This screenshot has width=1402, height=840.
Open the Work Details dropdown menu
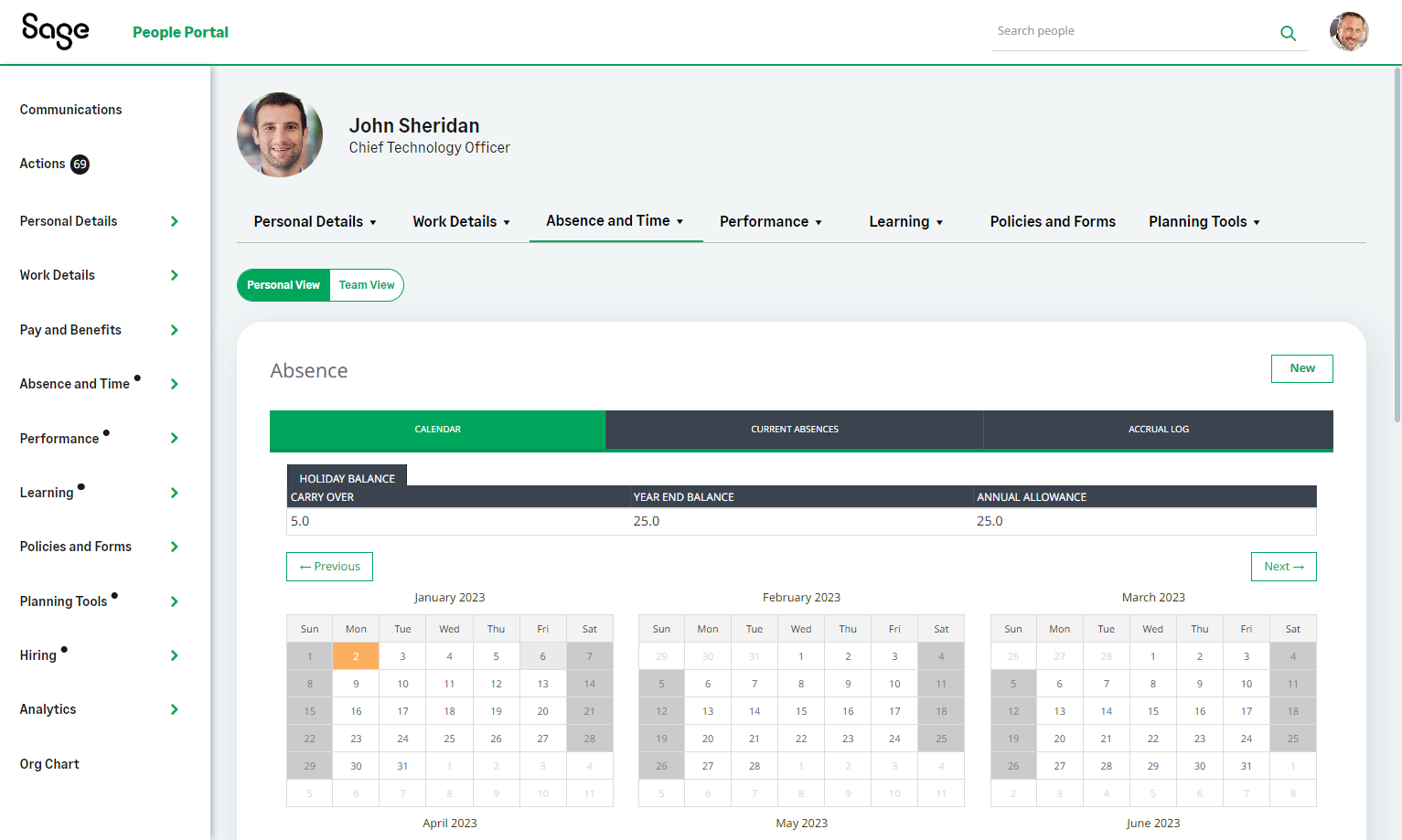point(461,222)
